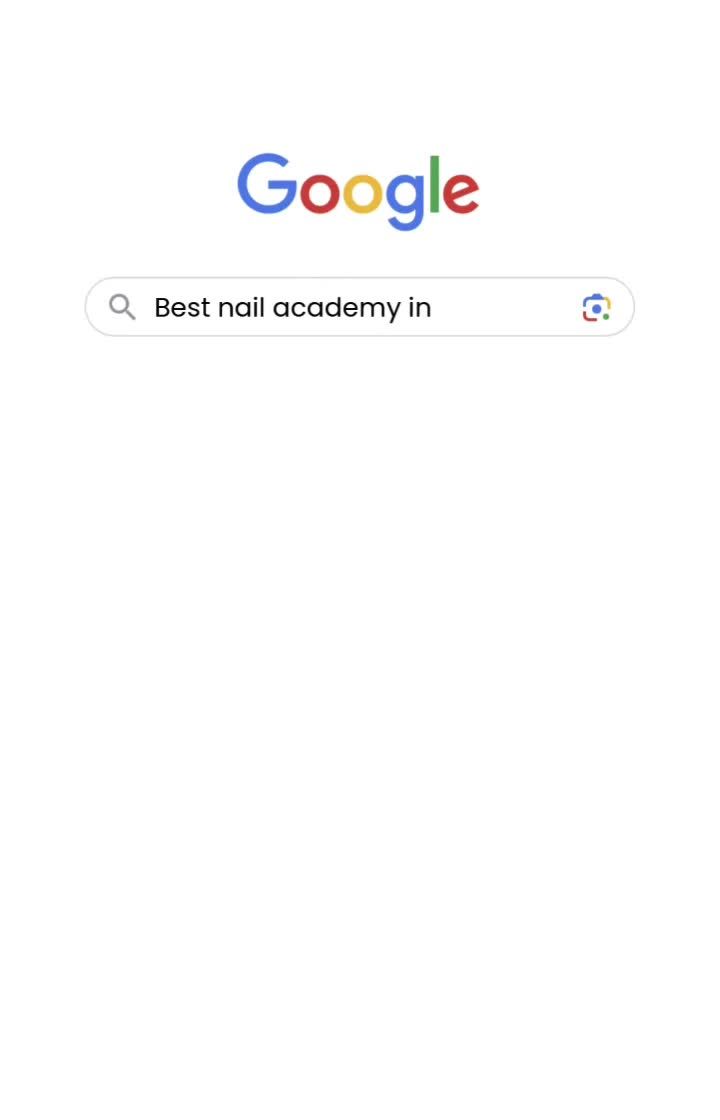The image size is (720, 1120).
Task: Click blank white area above Google logo
Action: pos(360,71)
